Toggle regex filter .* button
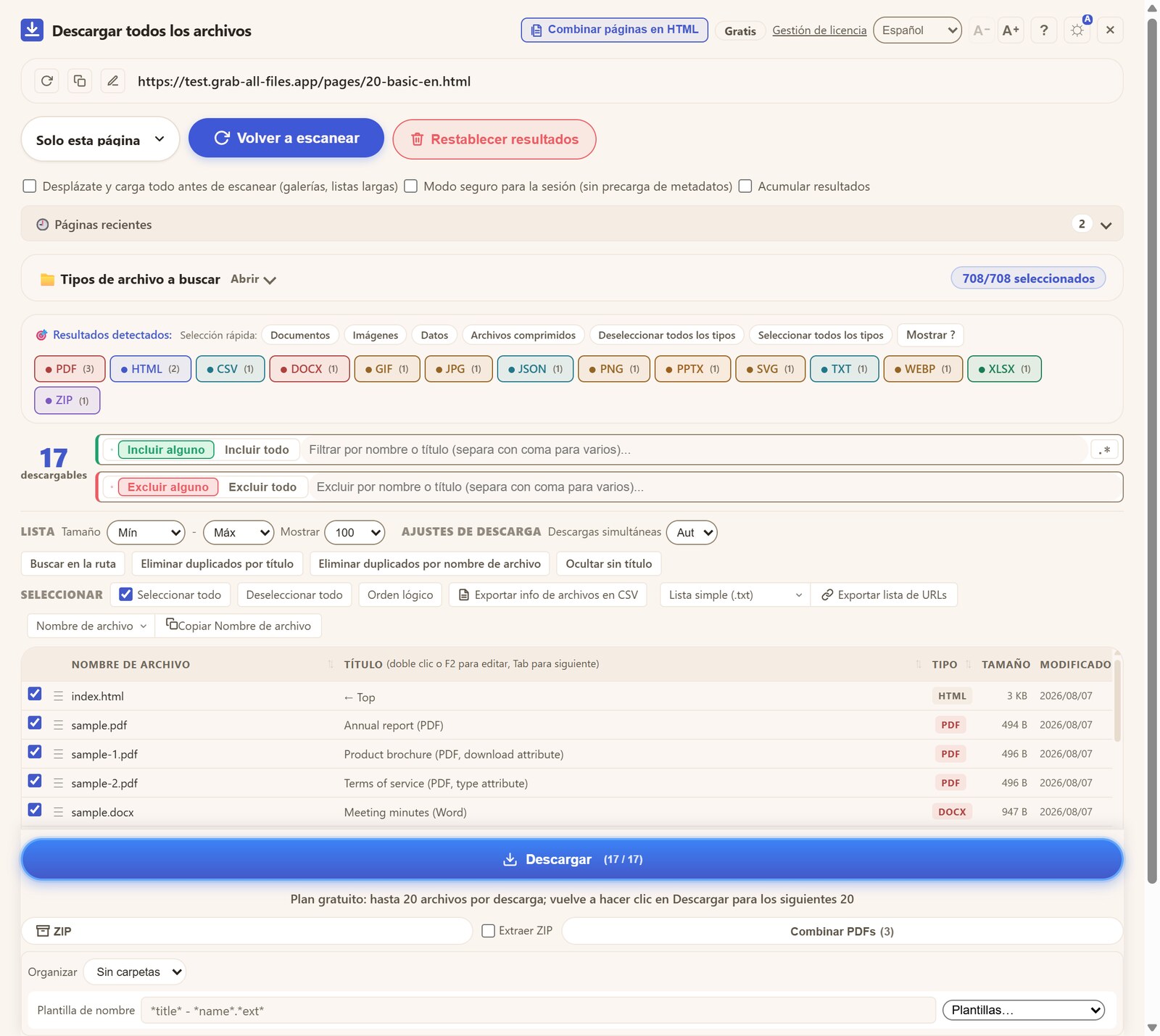 coord(1104,450)
